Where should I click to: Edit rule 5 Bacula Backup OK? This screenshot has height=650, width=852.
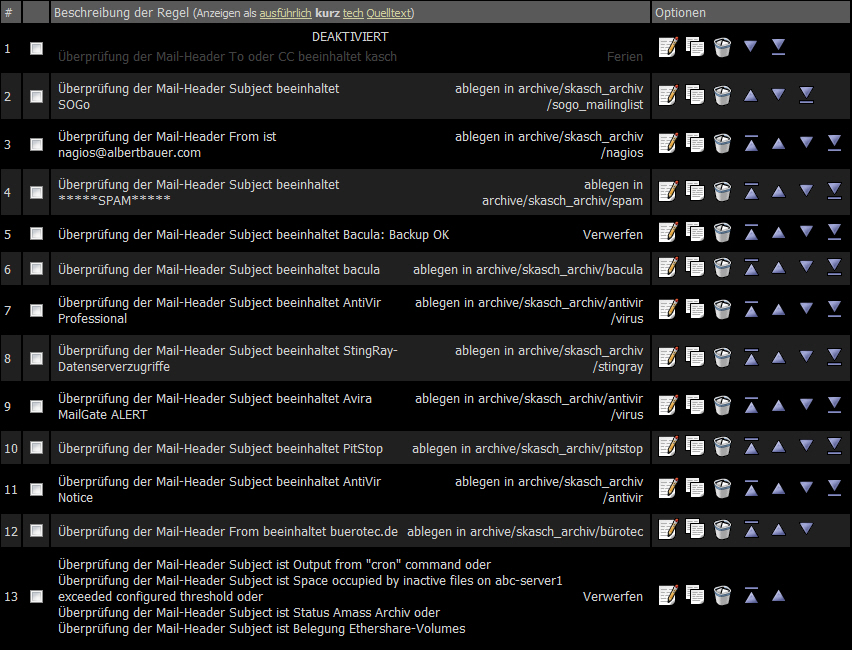tap(668, 233)
